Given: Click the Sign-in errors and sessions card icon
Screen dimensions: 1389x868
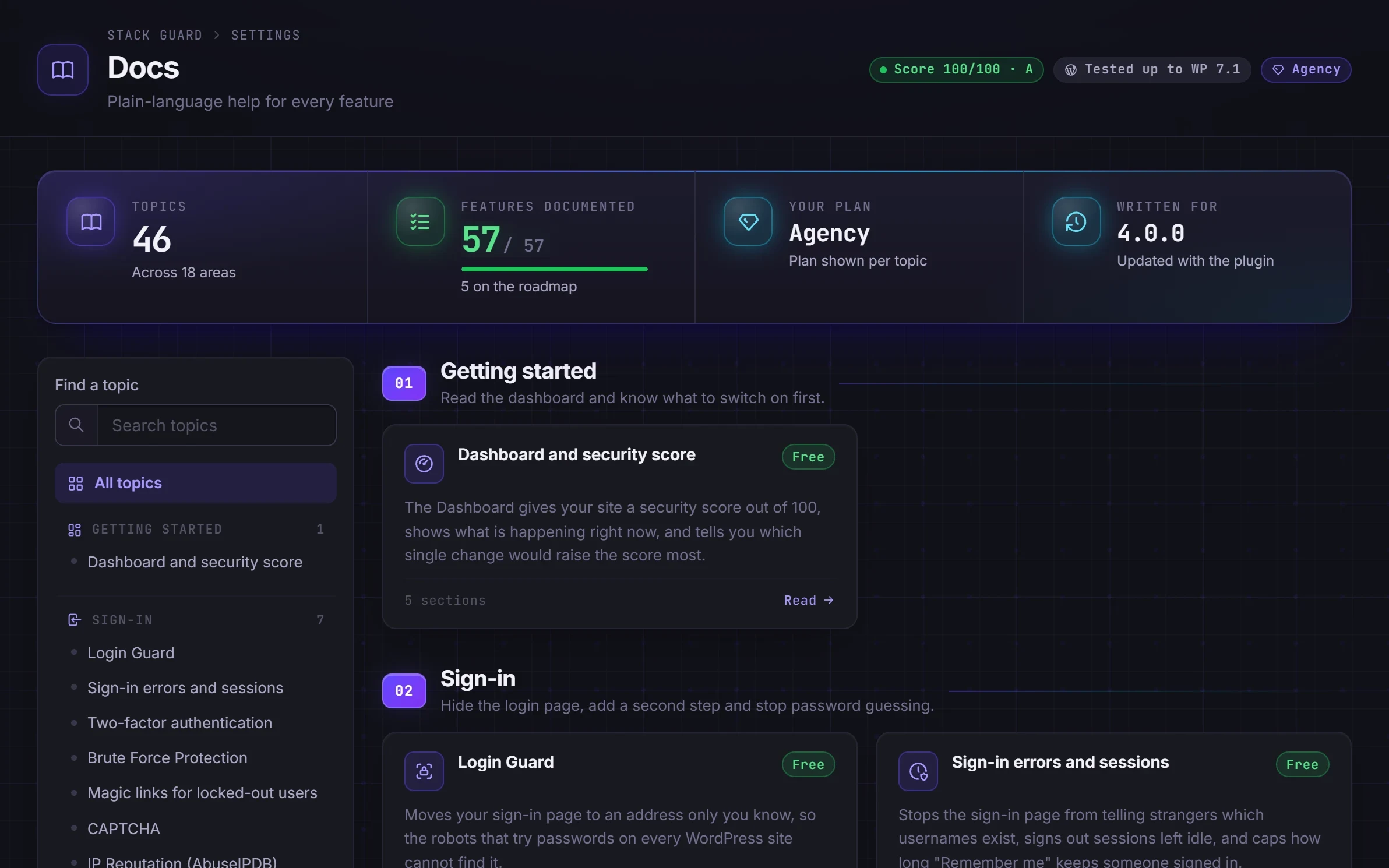Looking at the screenshot, I should pos(918,771).
